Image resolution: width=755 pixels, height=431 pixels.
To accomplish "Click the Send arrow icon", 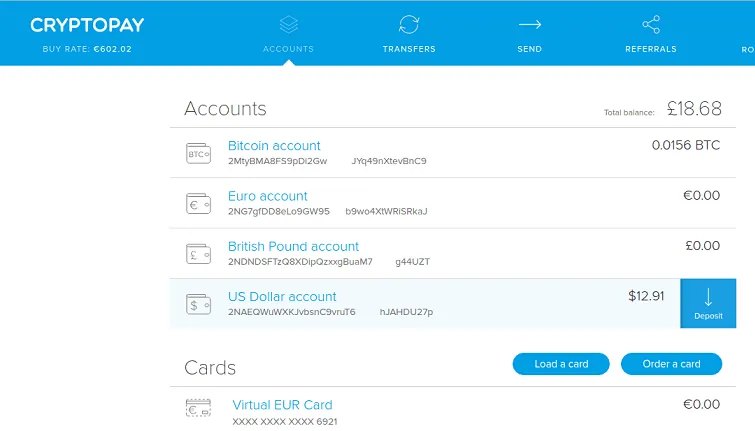I will (530, 25).
